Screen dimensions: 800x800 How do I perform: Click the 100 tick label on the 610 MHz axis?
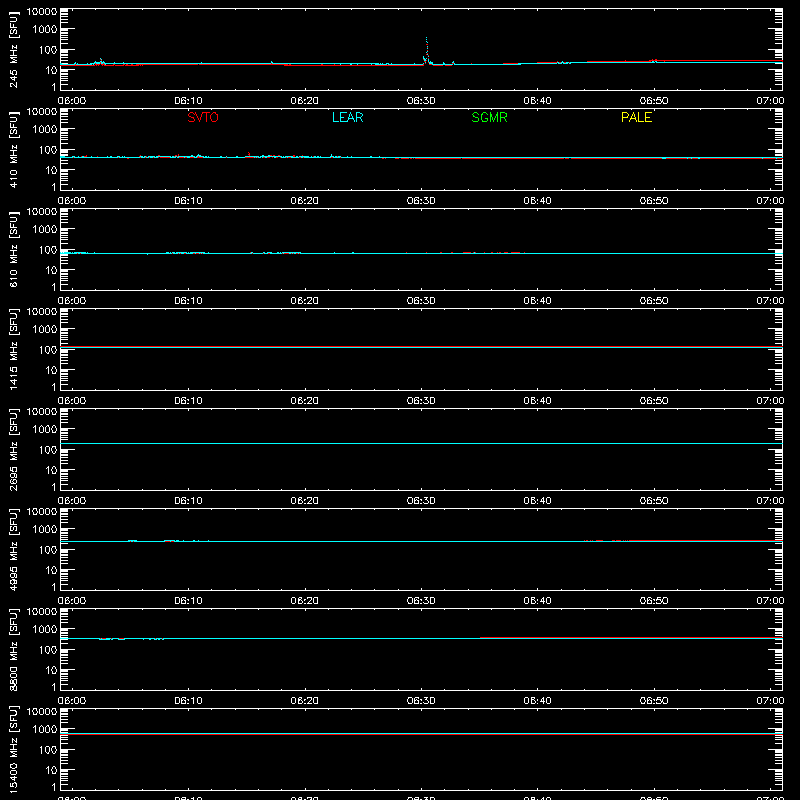click(x=48, y=250)
